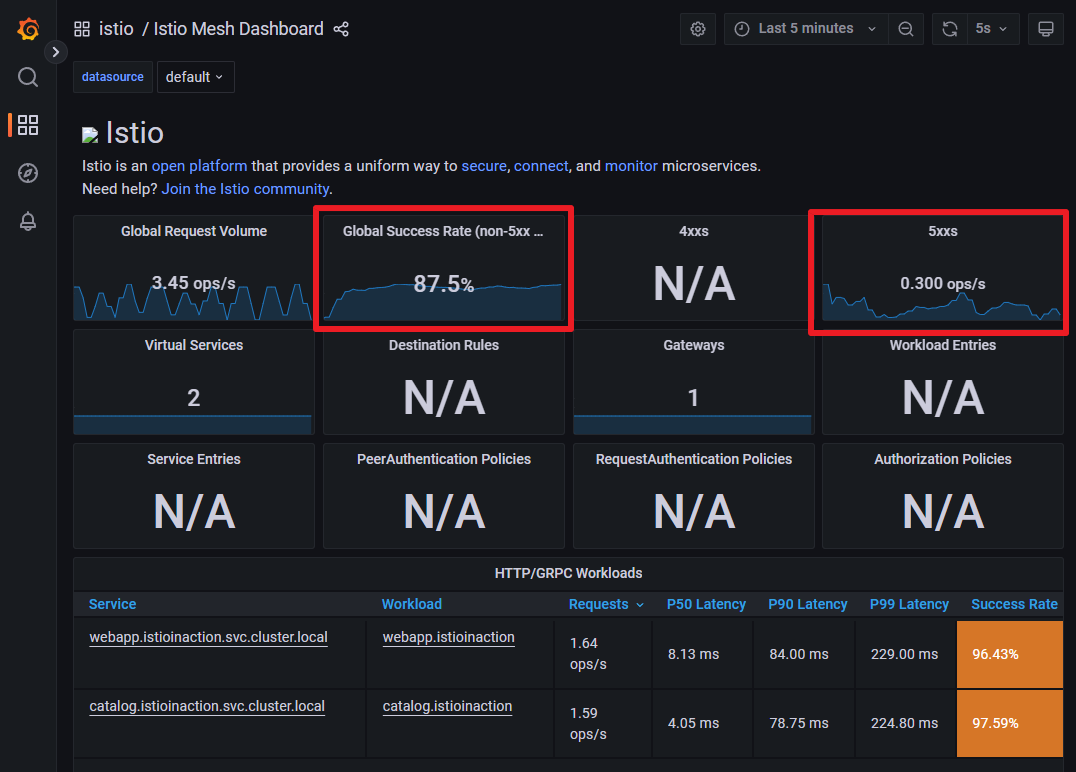Sort table by P99 Latency column

coord(909,604)
